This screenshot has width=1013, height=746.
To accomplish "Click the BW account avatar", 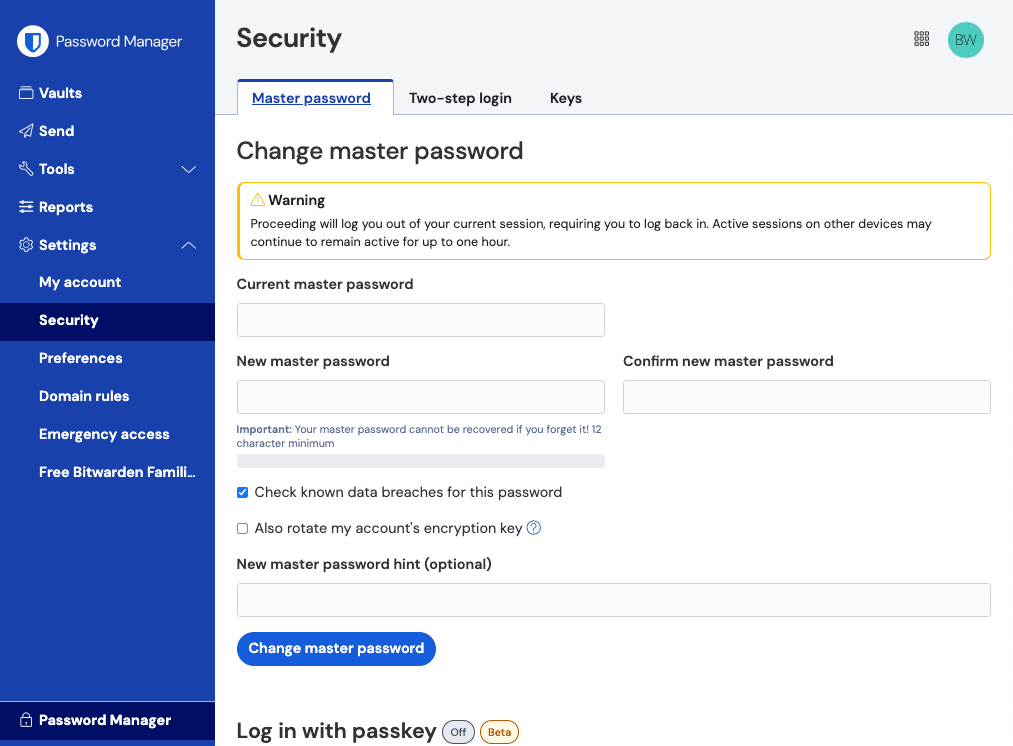I will [x=965, y=40].
